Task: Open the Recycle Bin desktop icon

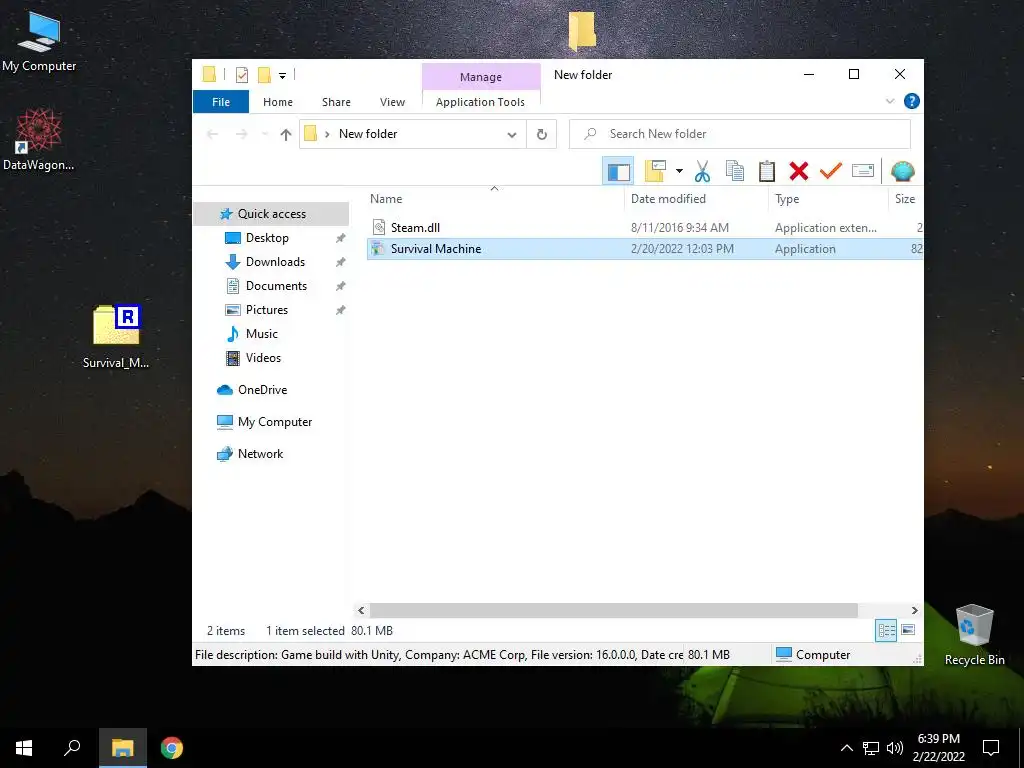Action: pyautogui.click(x=974, y=635)
